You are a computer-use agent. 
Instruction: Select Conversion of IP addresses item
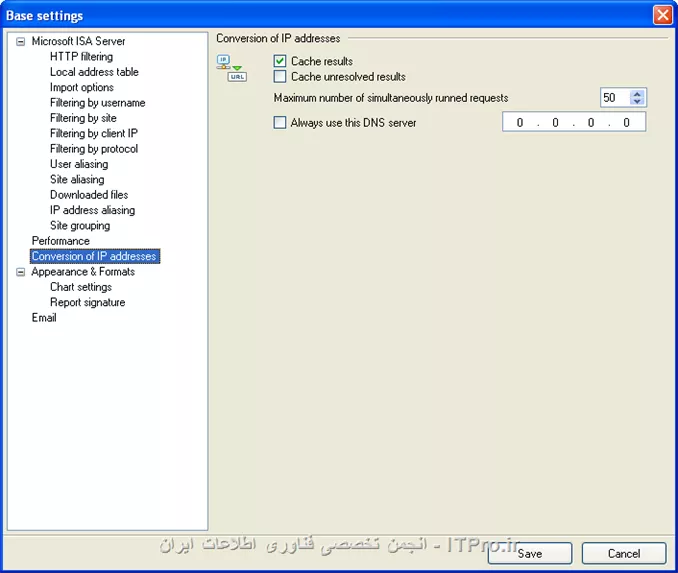pyautogui.click(x=95, y=256)
